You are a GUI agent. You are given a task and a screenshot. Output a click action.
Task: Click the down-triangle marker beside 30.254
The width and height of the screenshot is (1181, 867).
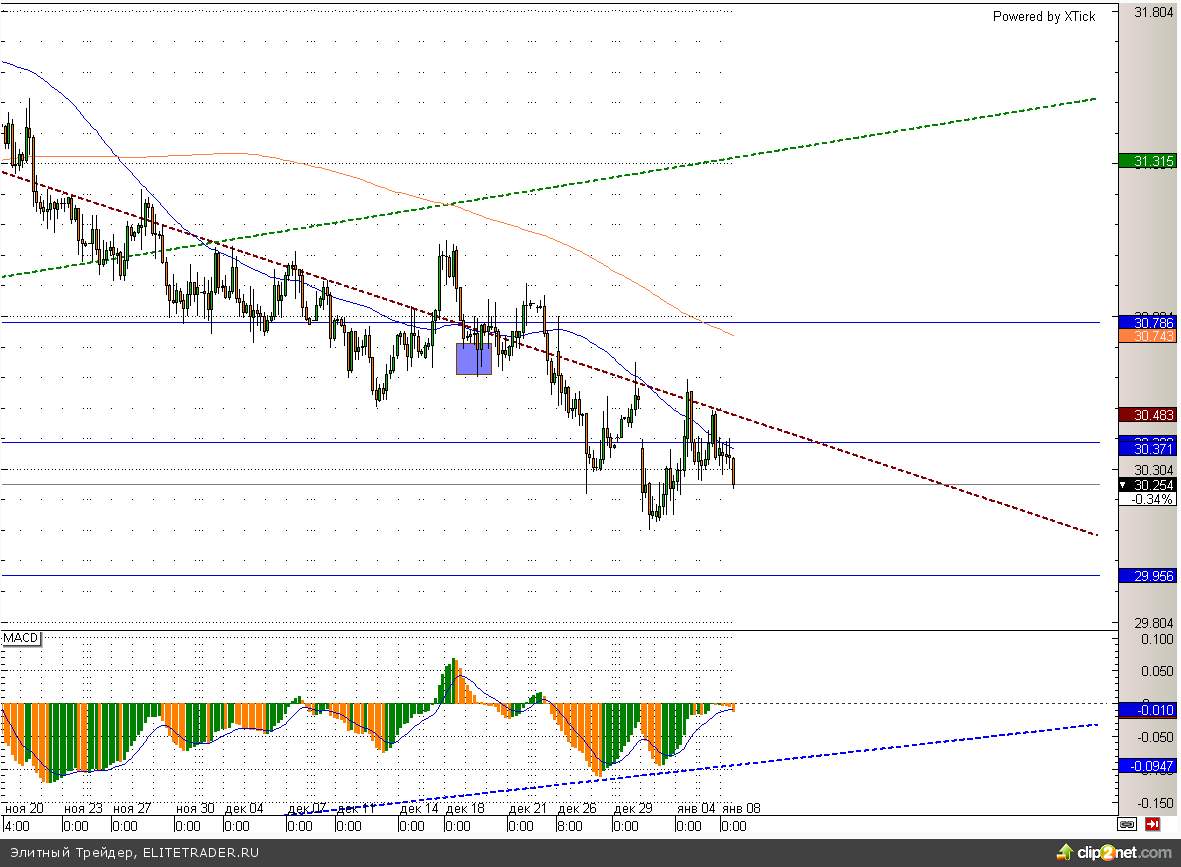pyautogui.click(x=1124, y=485)
